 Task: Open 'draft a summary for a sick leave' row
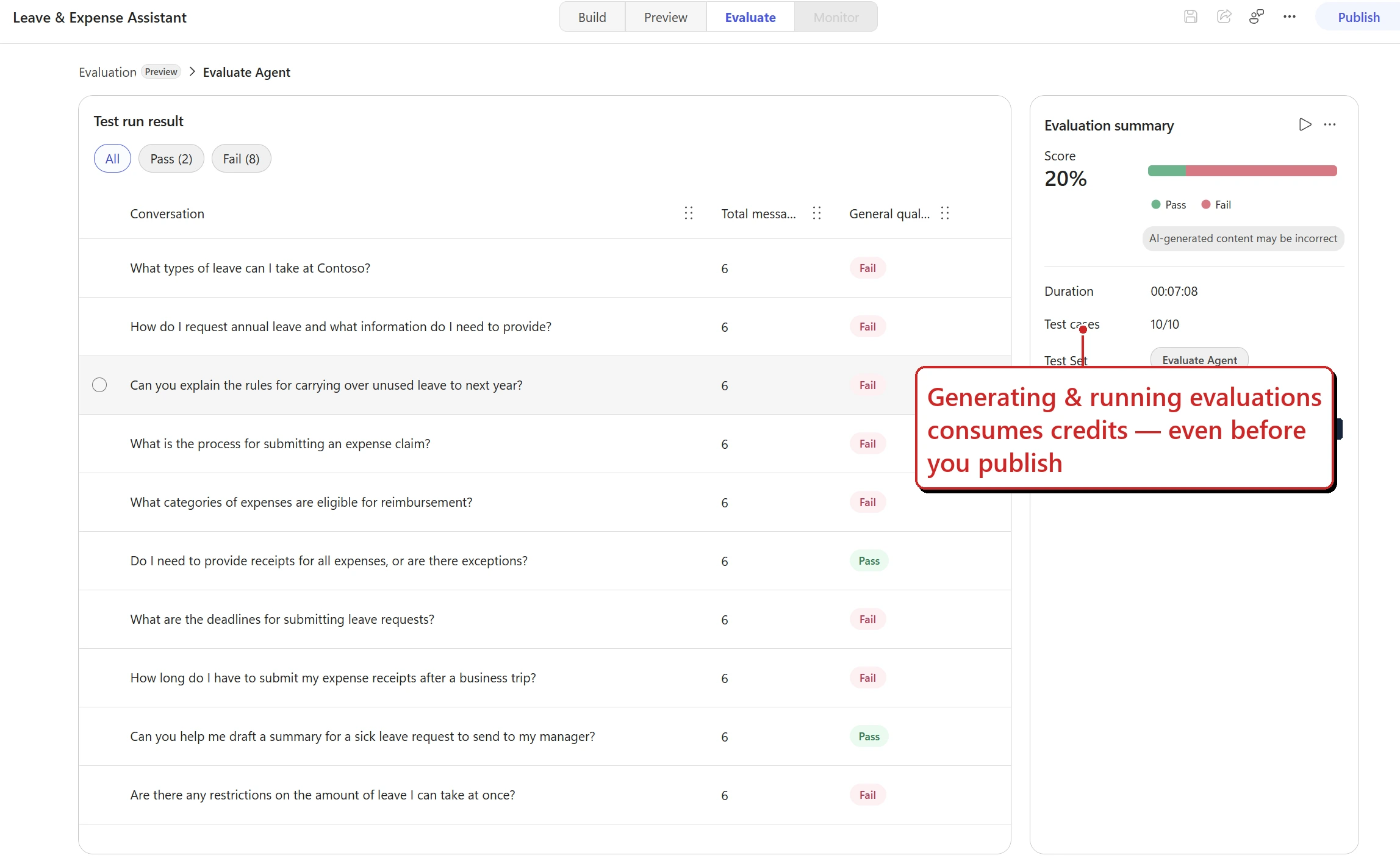tap(544, 736)
